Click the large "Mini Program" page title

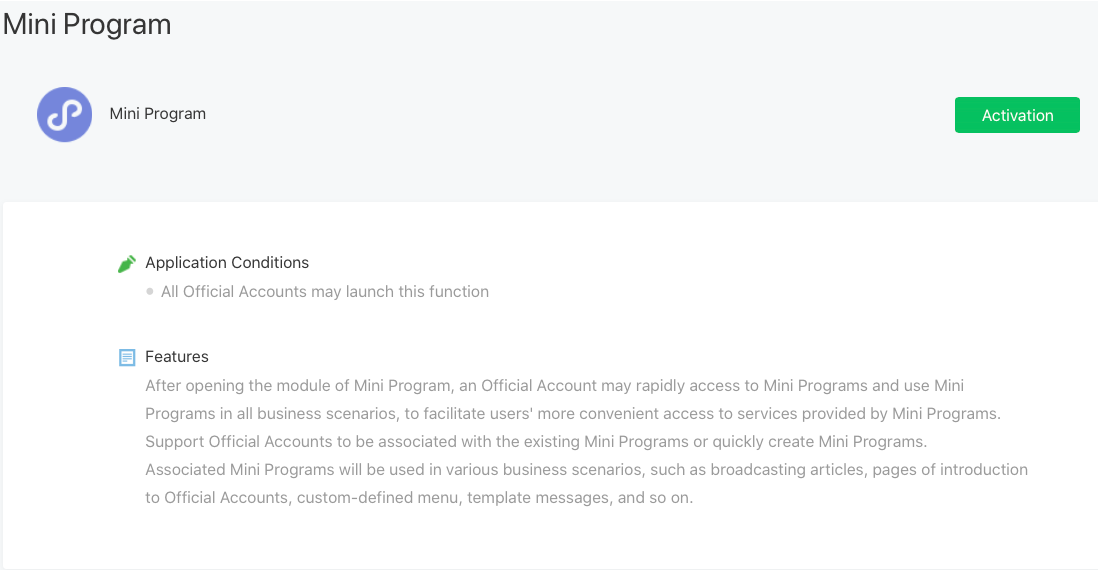click(87, 25)
